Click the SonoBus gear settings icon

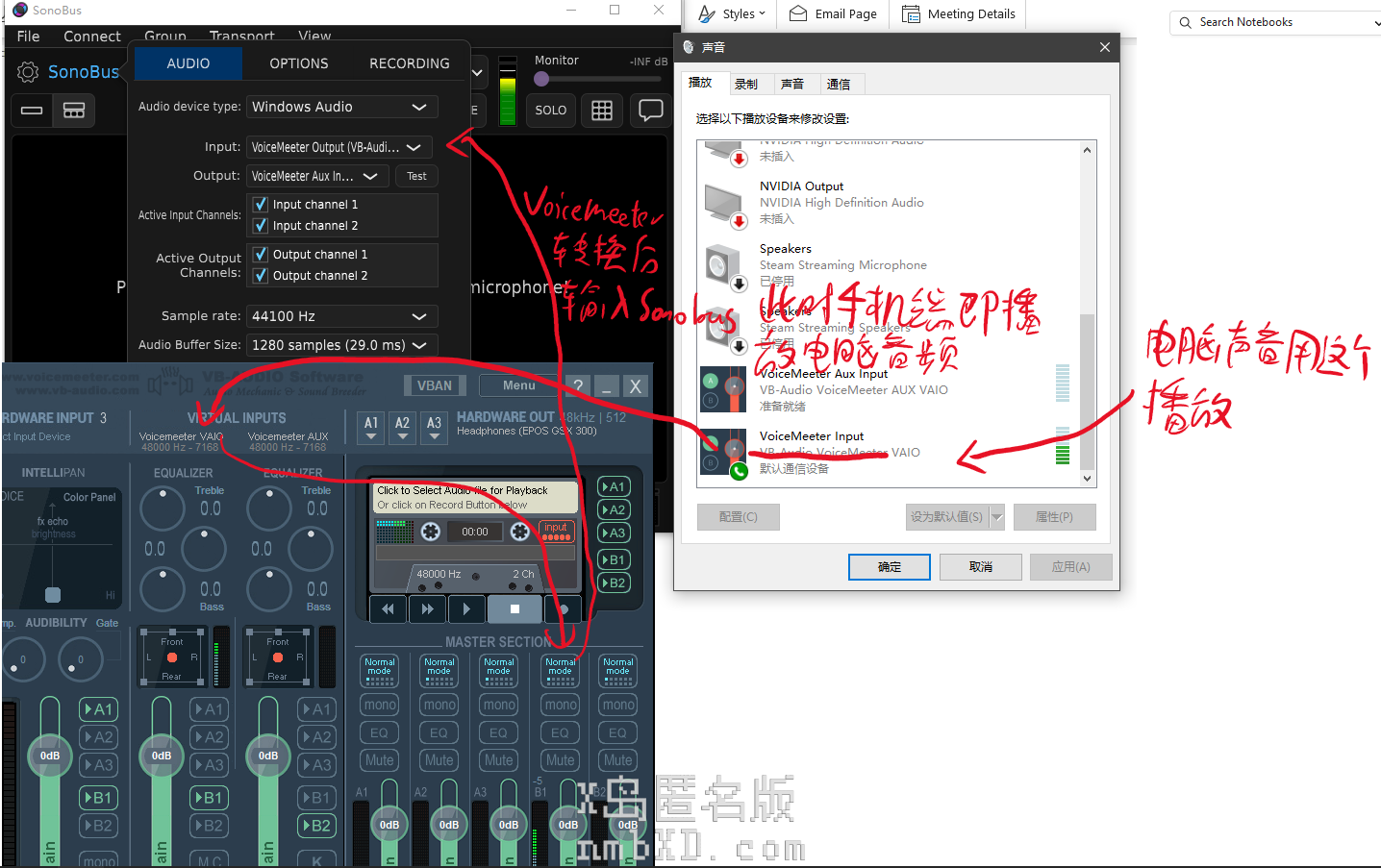point(28,72)
